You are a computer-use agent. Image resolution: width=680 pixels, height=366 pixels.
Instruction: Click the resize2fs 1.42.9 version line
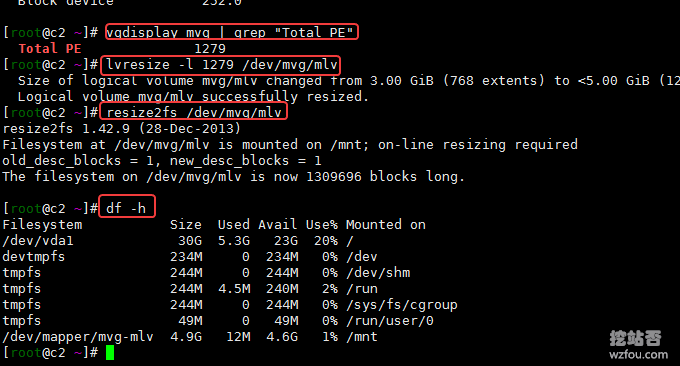[121, 129]
